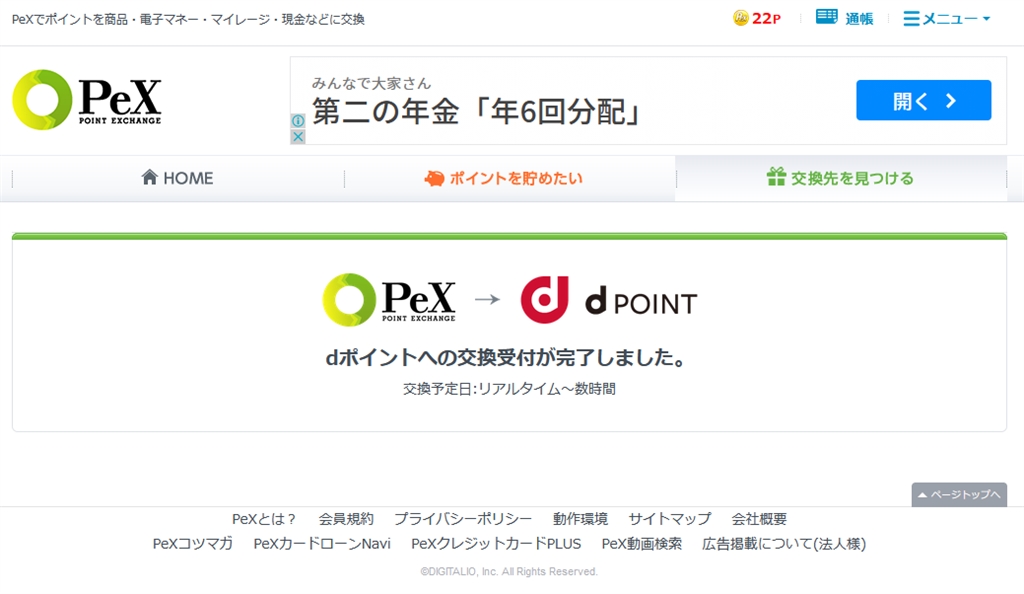Viewport: 1024px width, 594px height.
Task: Open PeXクレジットカードPLUS footer link
Action: (496, 544)
